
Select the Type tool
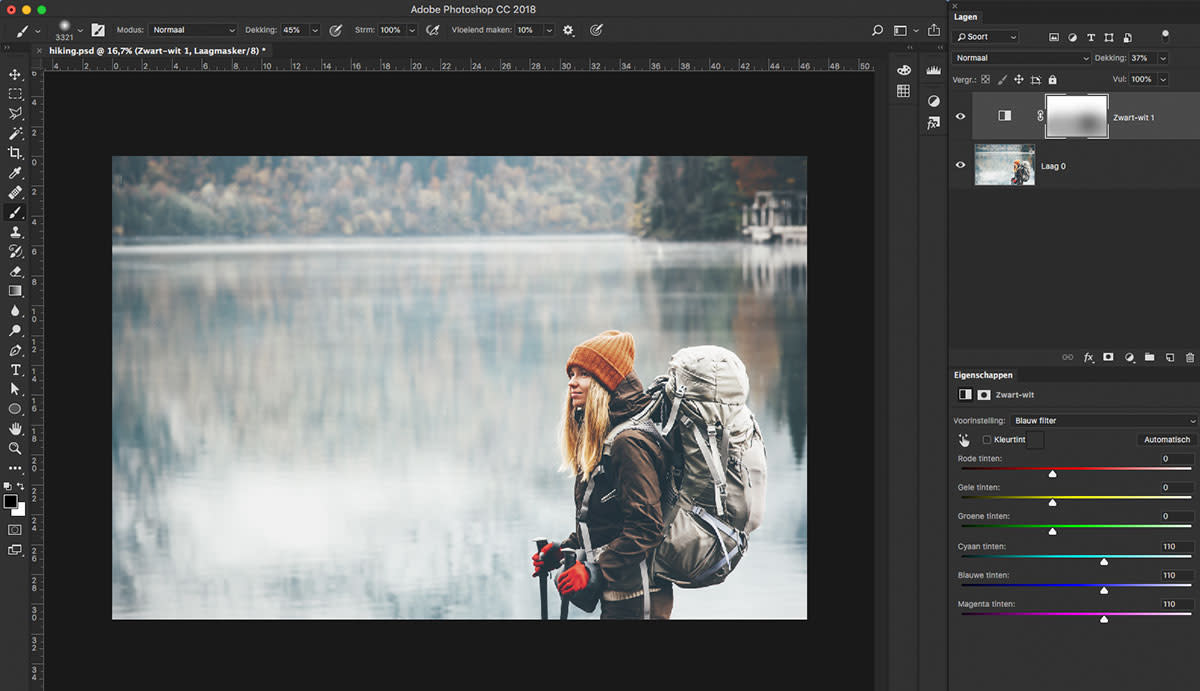point(15,370)
